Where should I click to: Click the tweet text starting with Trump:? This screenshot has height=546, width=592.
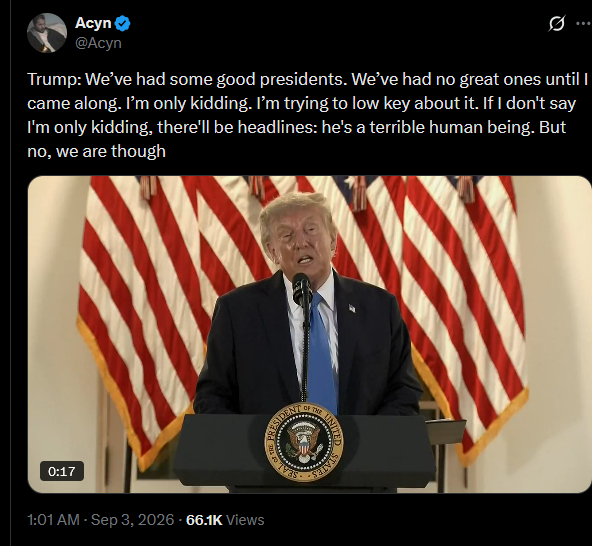click(308, 115)
